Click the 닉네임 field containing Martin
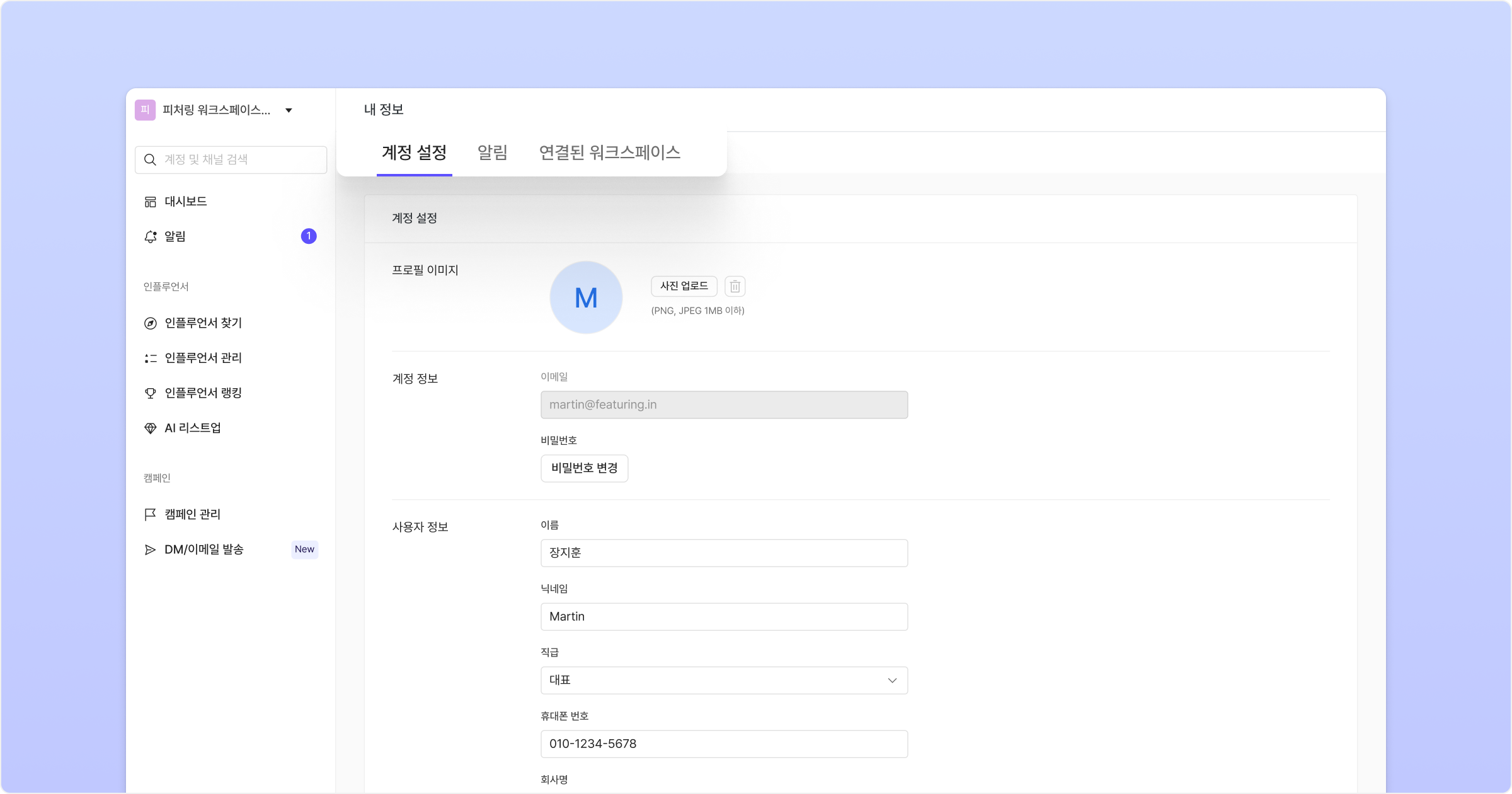1512x794 pixels. tap(724, 616)
